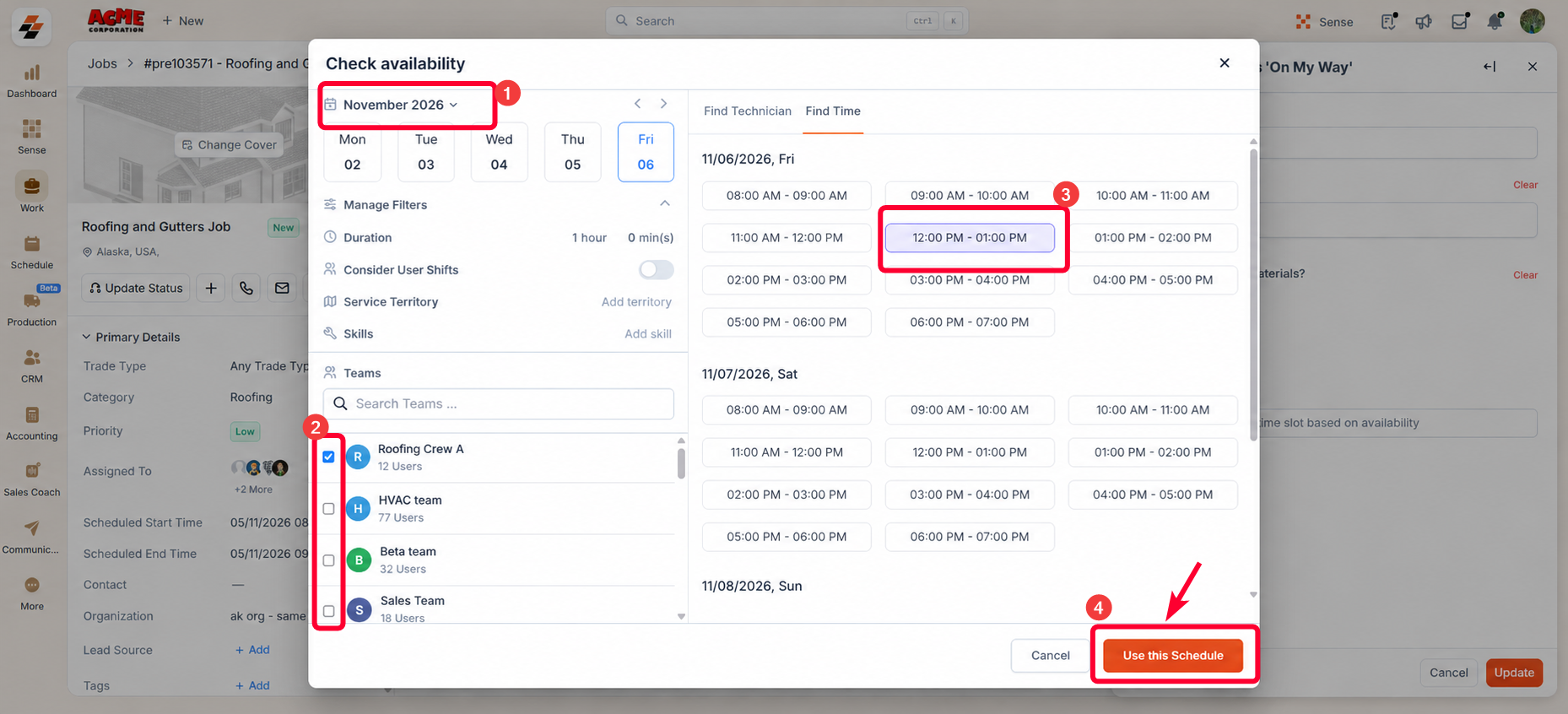Click the Add link for Lead Source

[253, 650]
